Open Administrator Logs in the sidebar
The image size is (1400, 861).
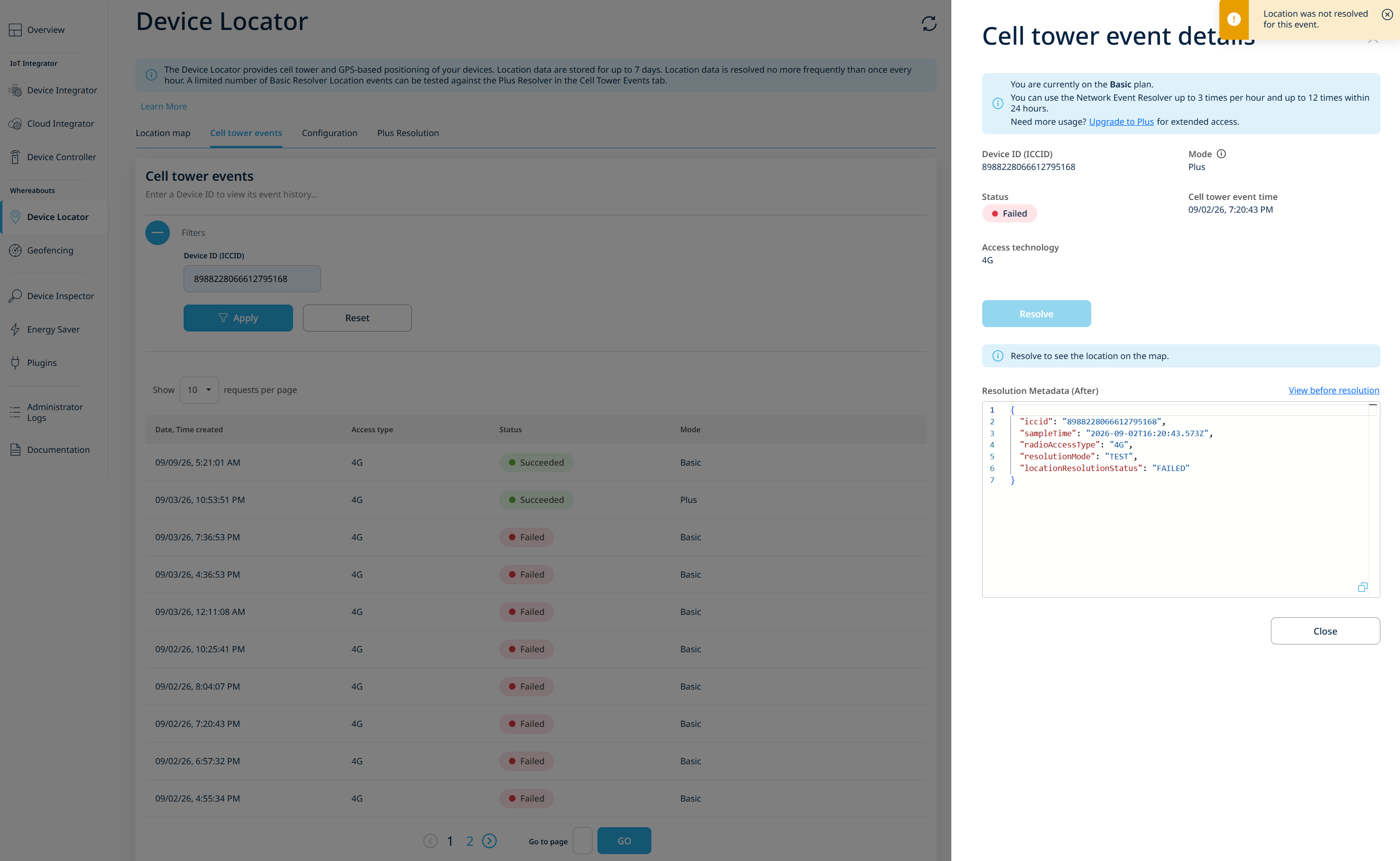(54, 412)
